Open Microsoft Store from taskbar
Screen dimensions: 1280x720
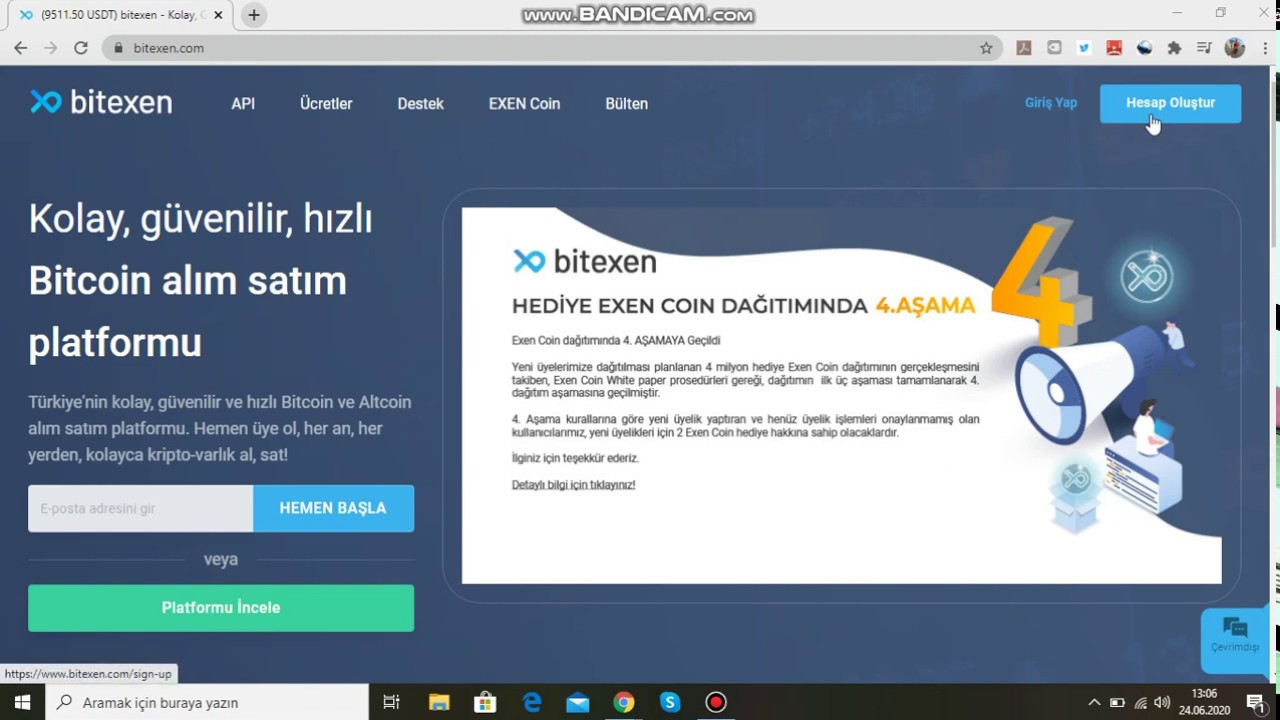click(x=485, y=702)
